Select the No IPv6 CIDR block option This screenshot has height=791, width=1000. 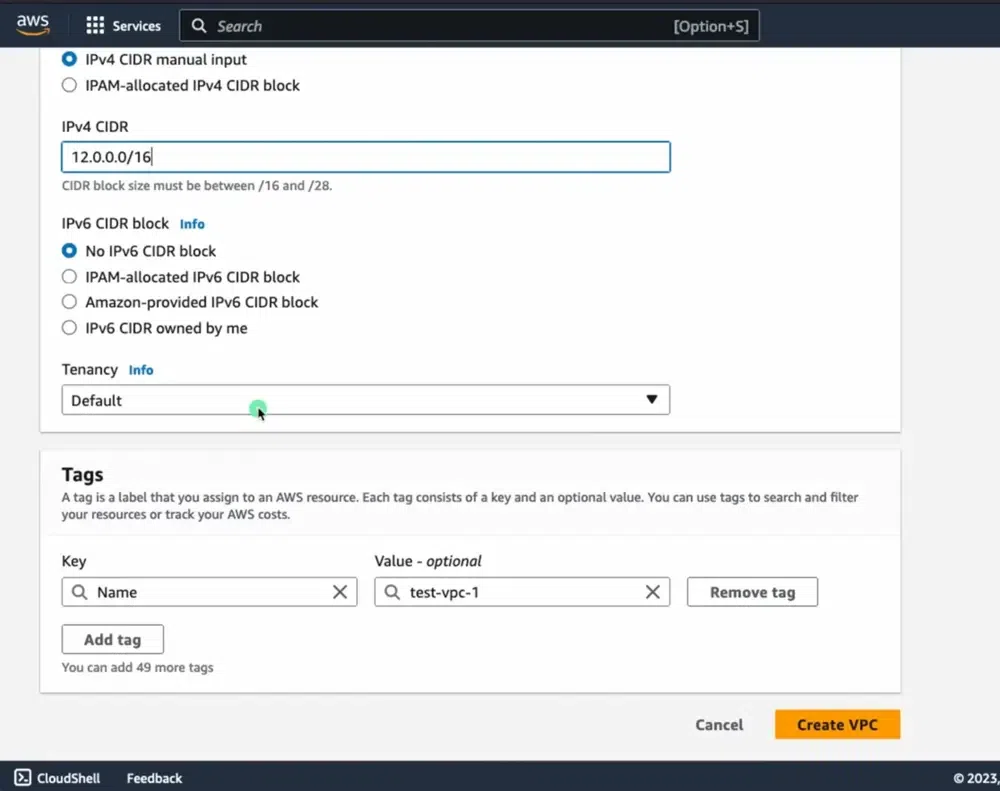pyautogui.click(x=68, y=251)
